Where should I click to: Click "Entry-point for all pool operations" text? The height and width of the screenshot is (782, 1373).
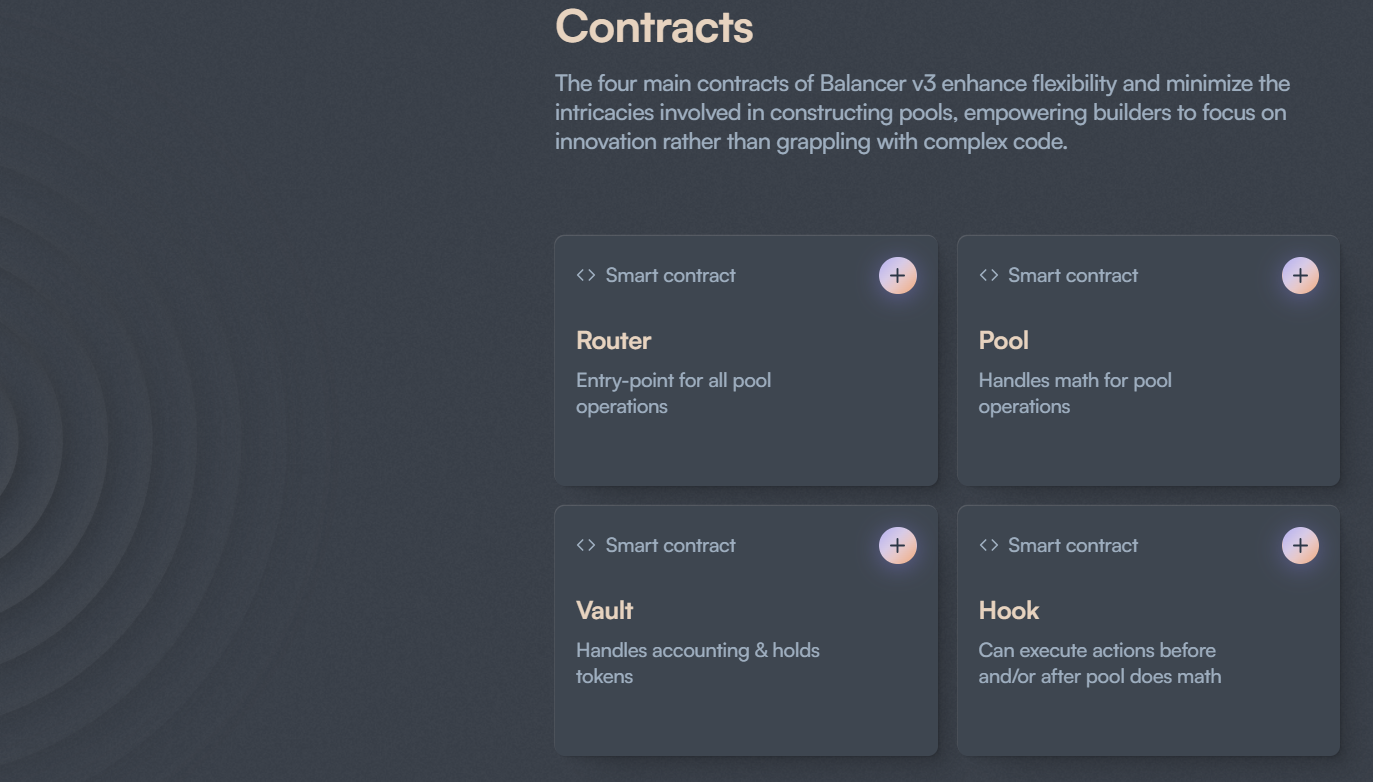coord(673,393)
